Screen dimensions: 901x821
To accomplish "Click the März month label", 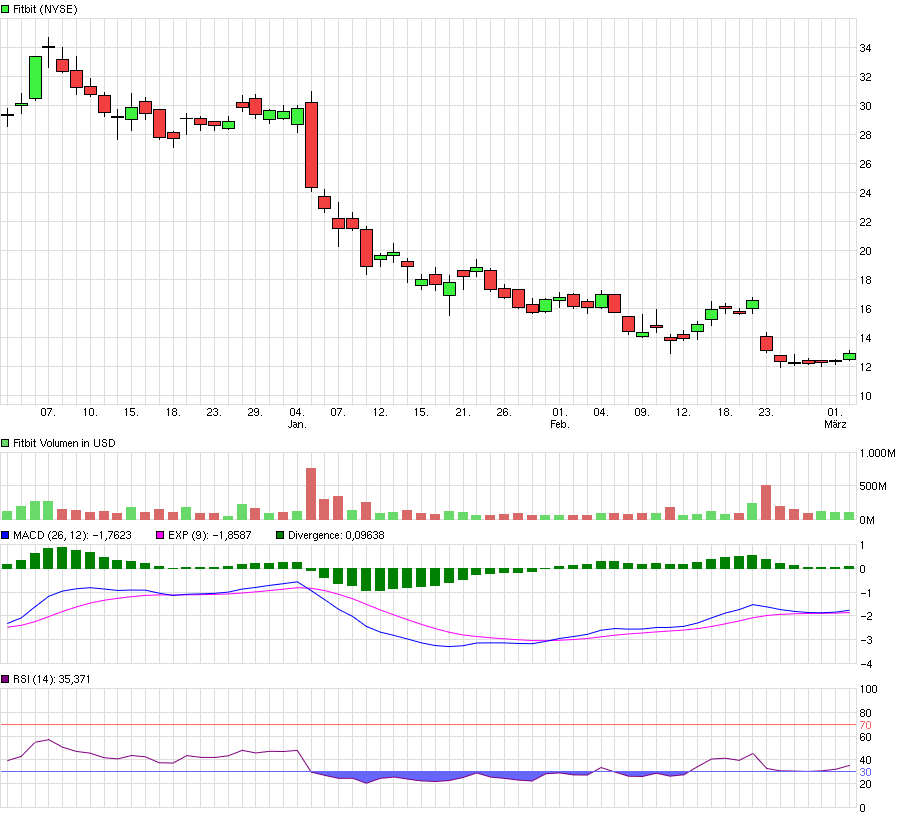I will click(835, 425).
